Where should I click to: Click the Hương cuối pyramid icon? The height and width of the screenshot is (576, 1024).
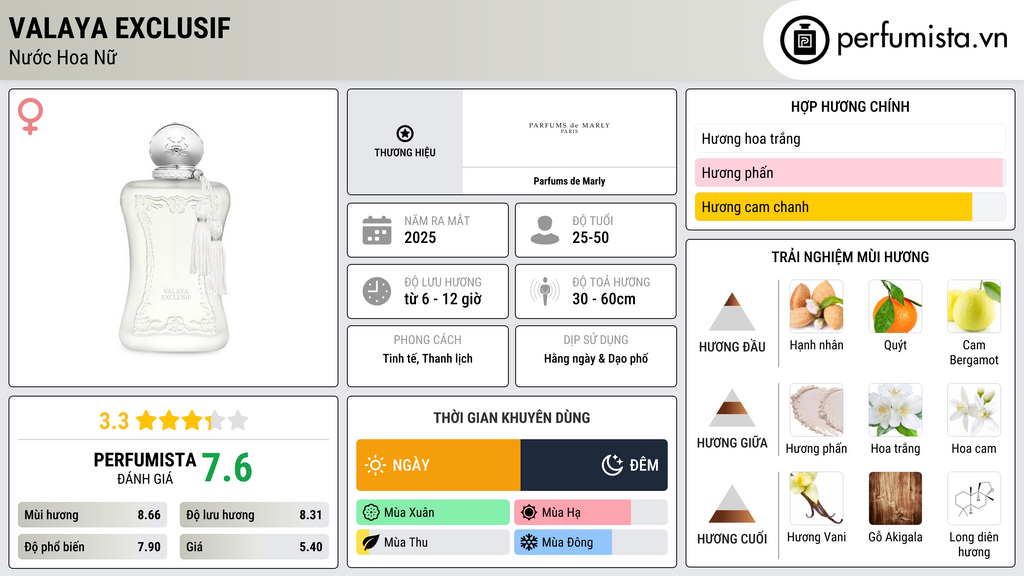(732, 504)
